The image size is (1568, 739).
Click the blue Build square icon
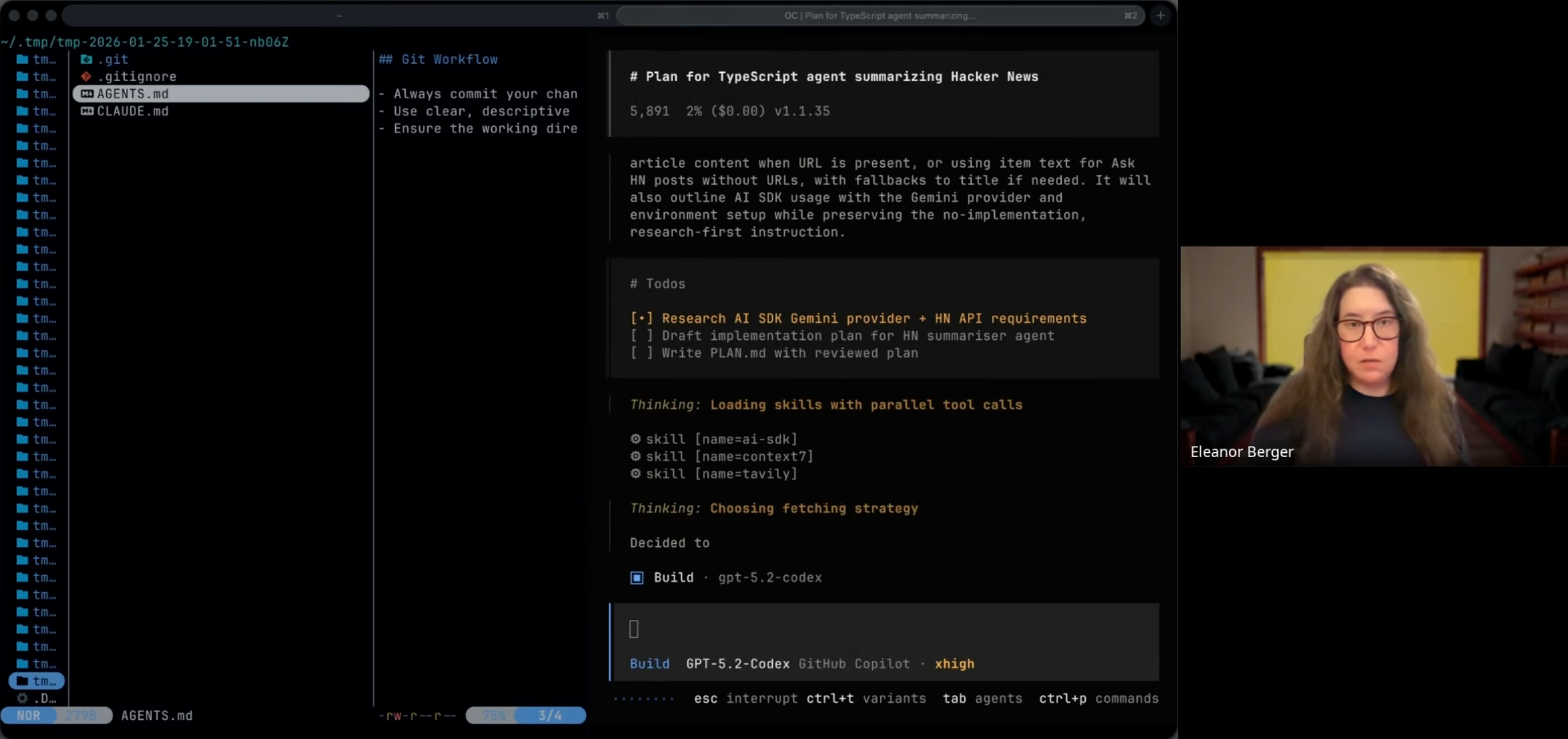pyautogui.click(x=637, y=577)
